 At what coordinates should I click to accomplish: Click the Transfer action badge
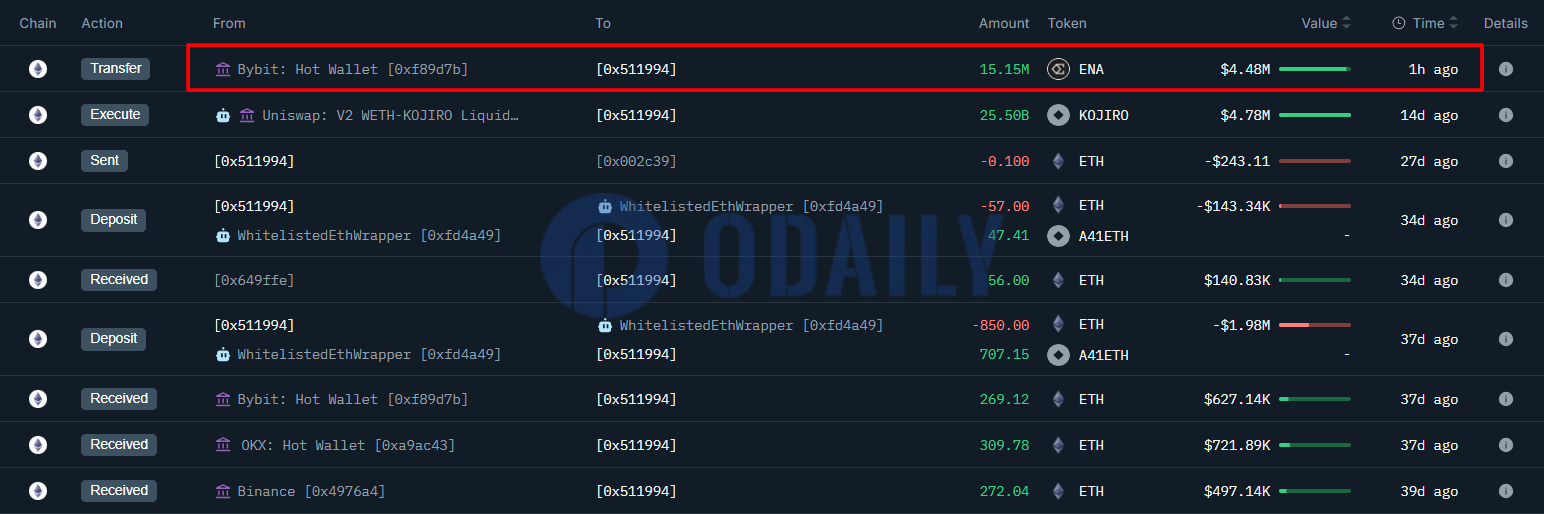pos(116,68)
